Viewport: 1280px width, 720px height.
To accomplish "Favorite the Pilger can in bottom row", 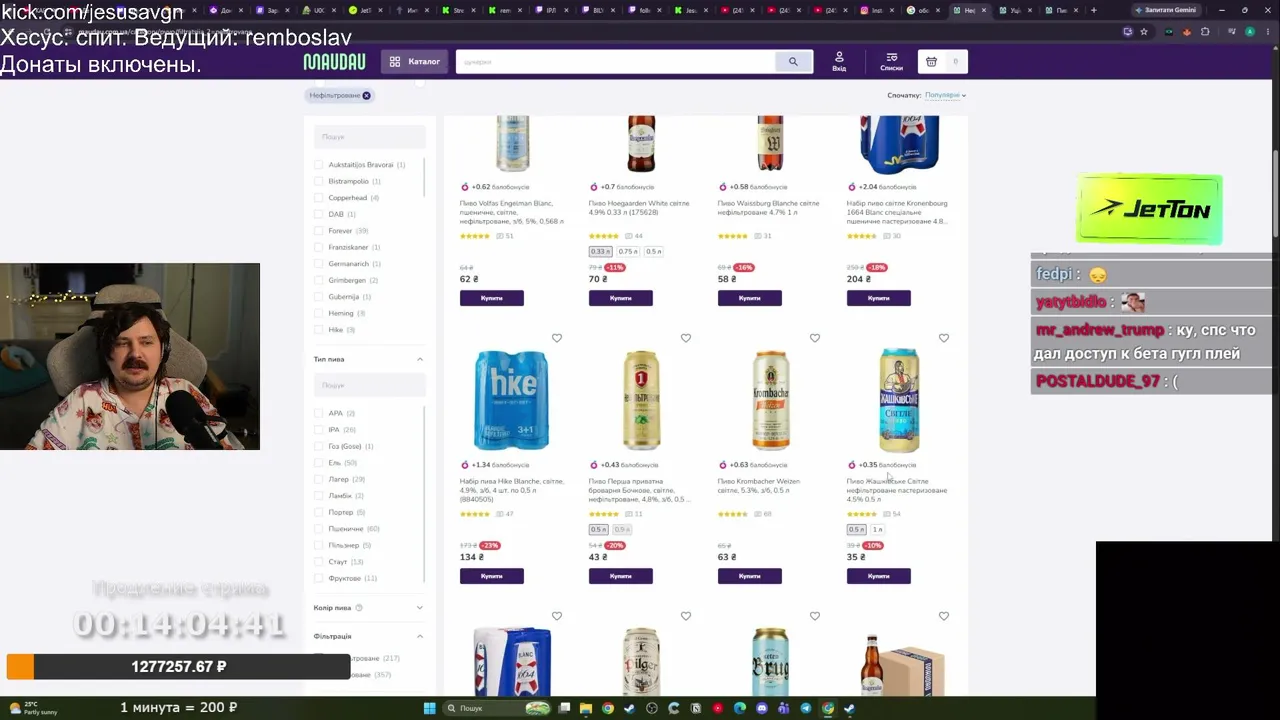I will click(686, 616).
